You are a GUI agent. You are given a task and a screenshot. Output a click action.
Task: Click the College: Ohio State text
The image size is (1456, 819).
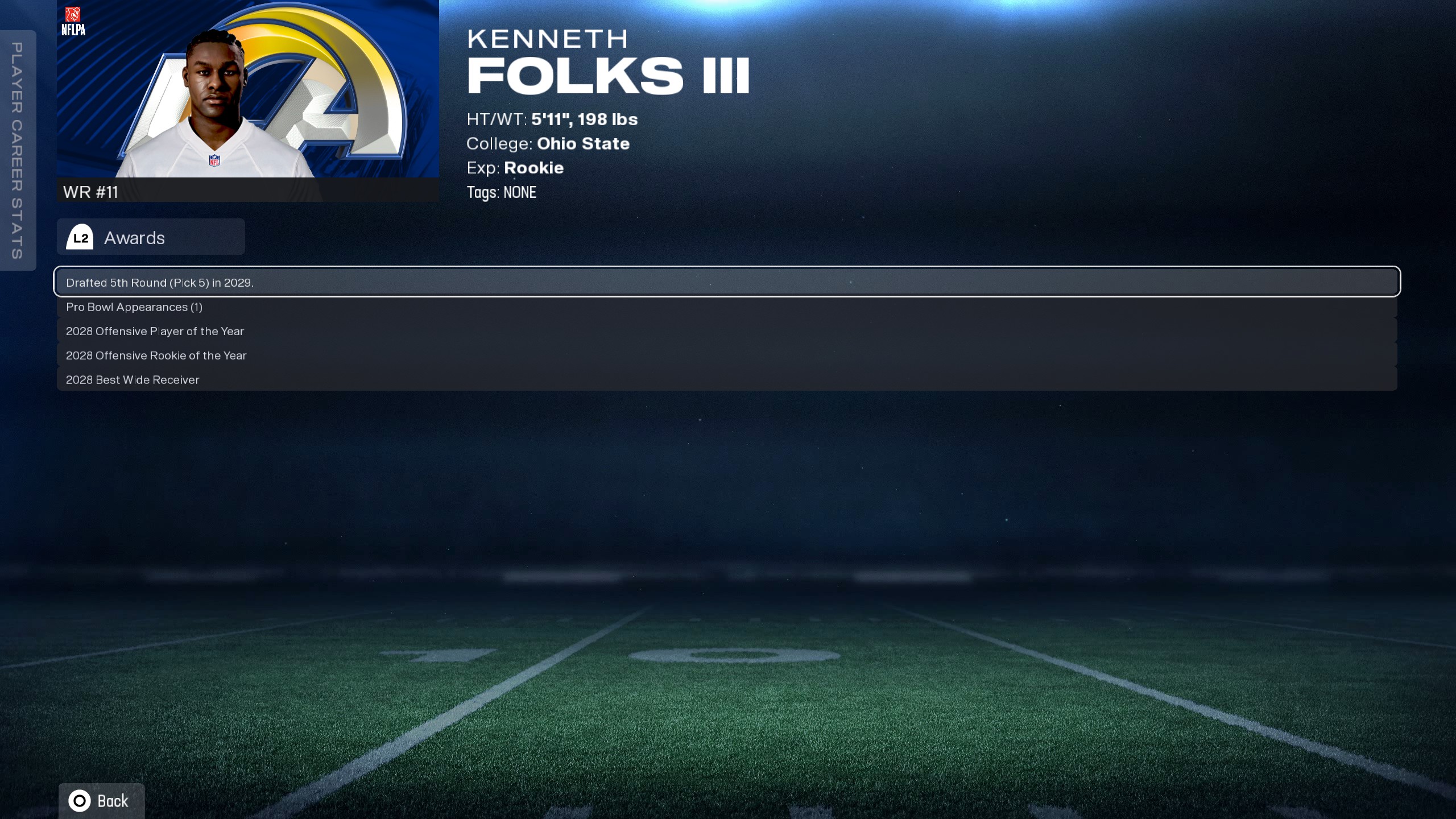[548, 143]
